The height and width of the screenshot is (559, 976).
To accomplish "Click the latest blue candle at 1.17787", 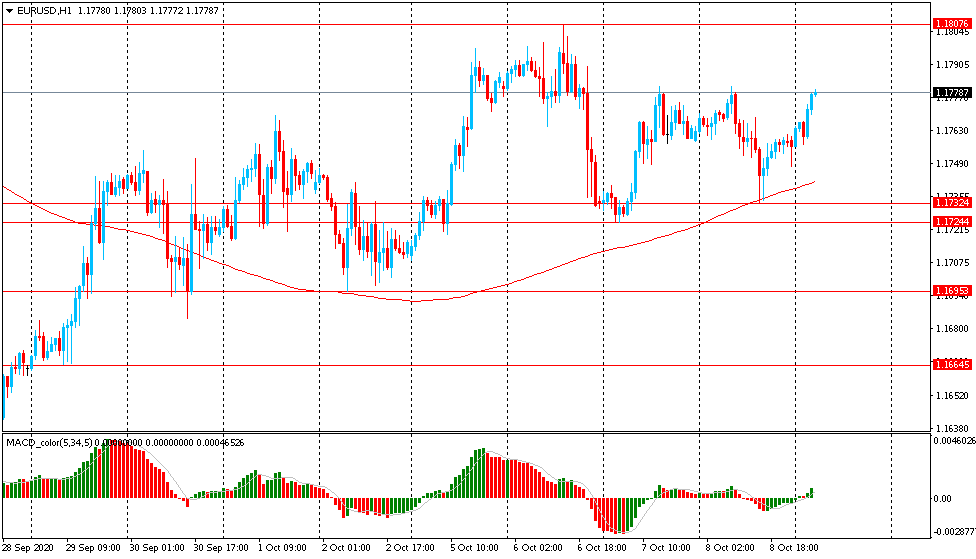I will pos(815,92).
